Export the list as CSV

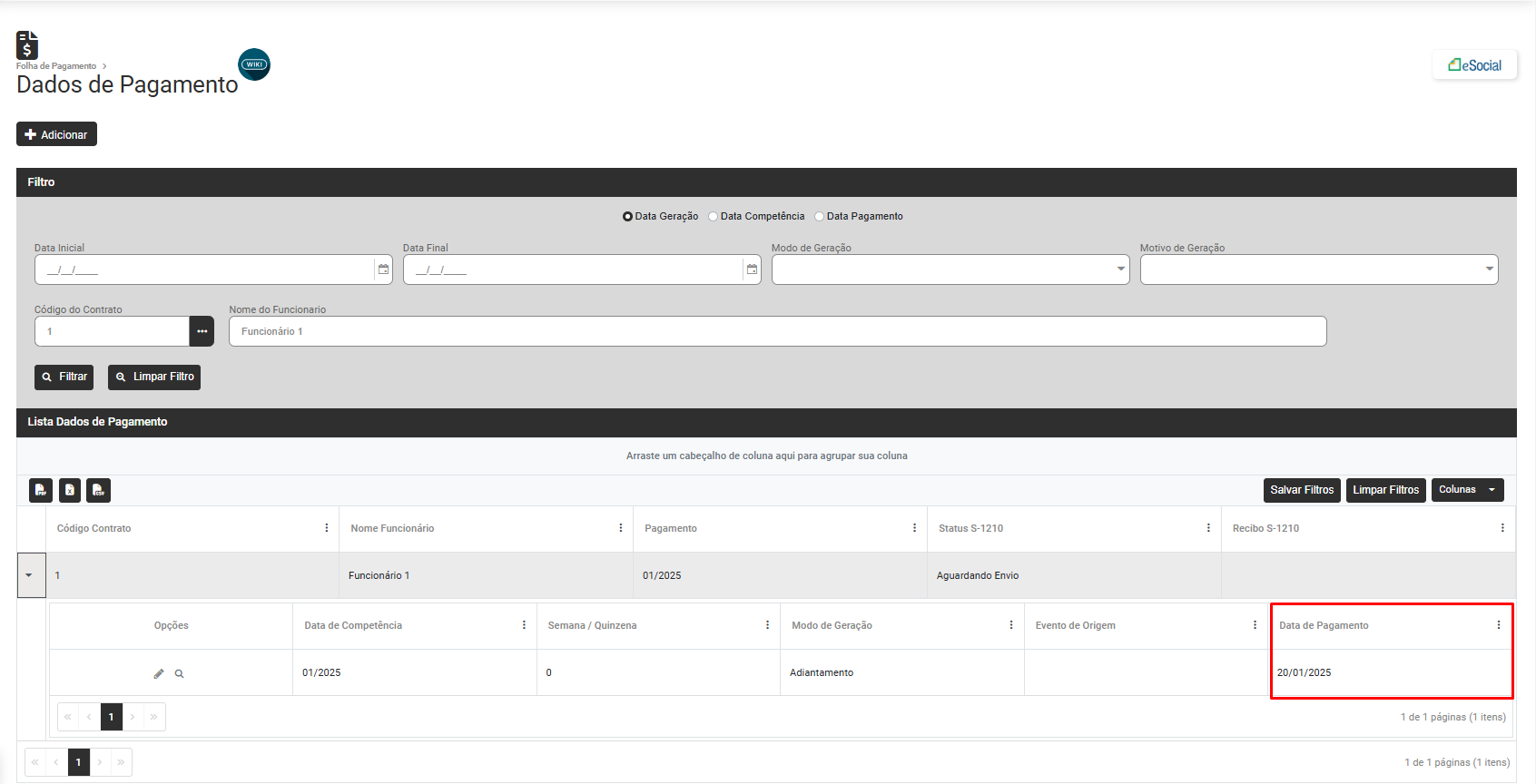(98, 490)
